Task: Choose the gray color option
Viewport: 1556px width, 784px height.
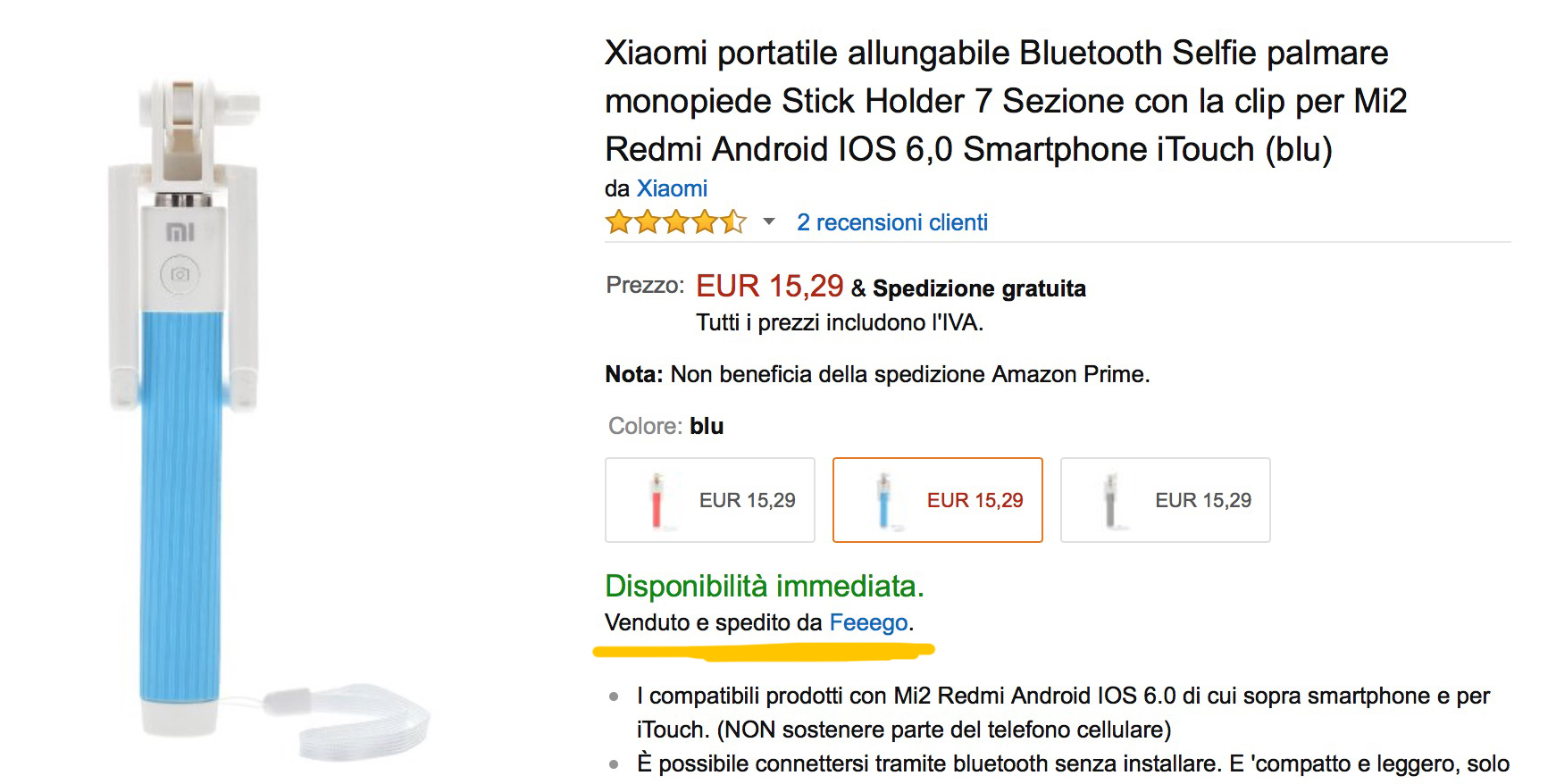Action: pyautogui.click(x=1165, y=500)
